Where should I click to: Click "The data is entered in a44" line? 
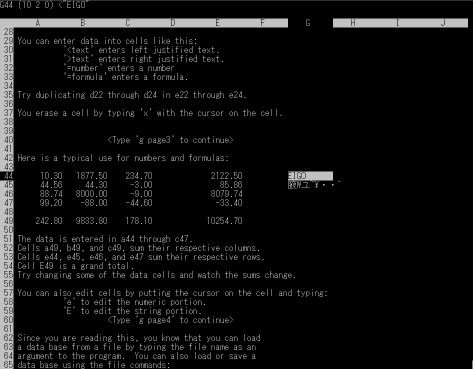coord(105,239)
